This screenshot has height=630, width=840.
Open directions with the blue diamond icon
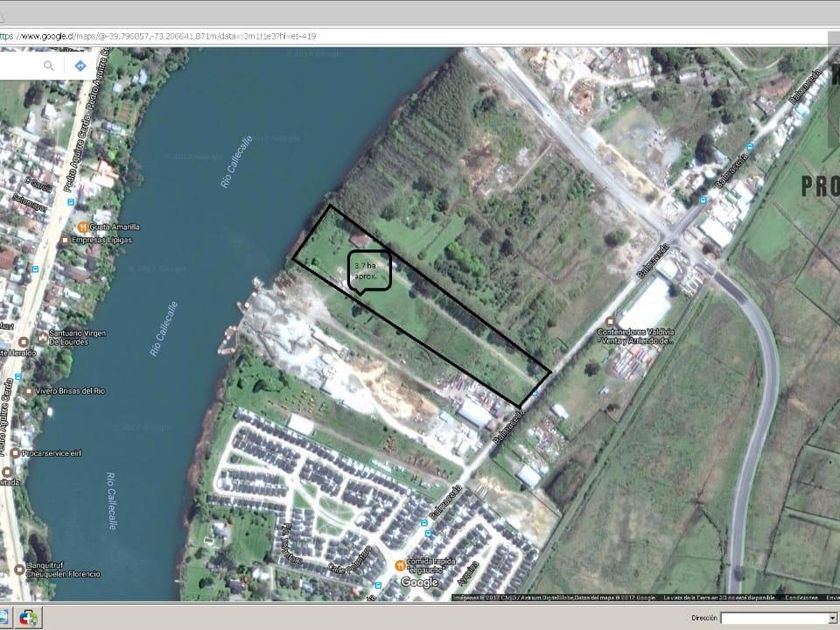click(80, 66)
